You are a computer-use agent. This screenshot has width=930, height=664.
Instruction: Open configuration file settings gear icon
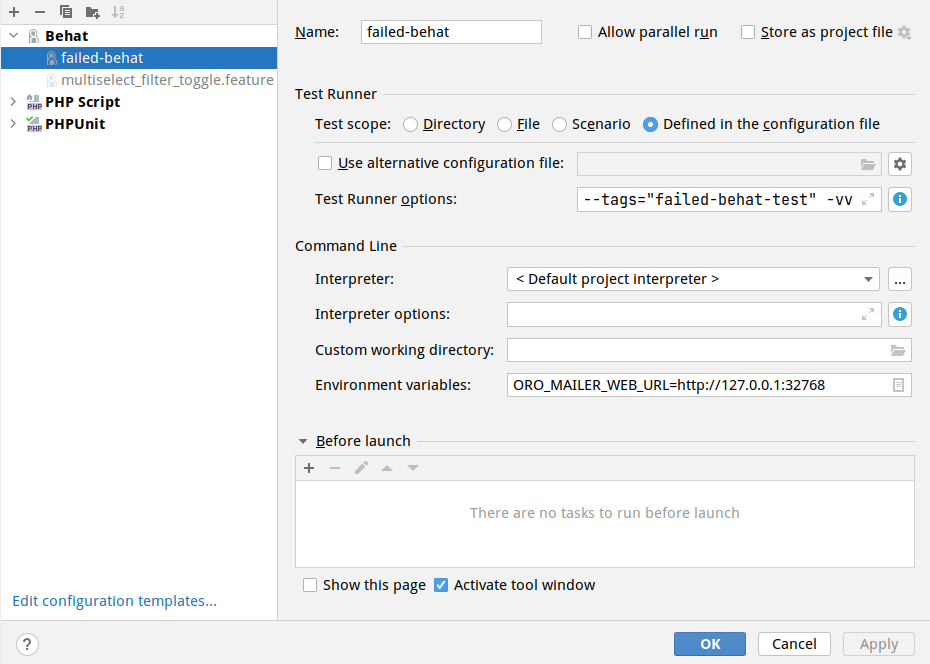(x=899, y=164)
